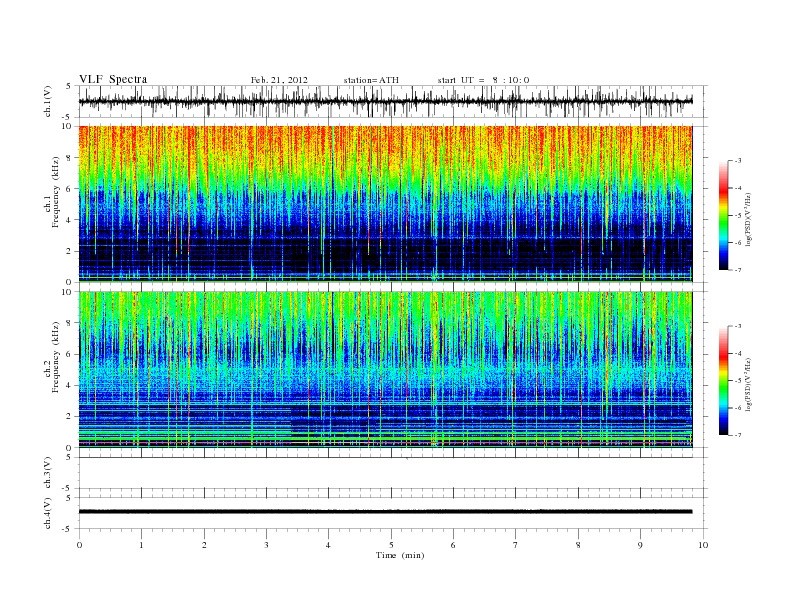Viewport: 792px width, 612px height.
Task: Click the 'start UT = 8:10:0' label
Action: tap(483, 80)
